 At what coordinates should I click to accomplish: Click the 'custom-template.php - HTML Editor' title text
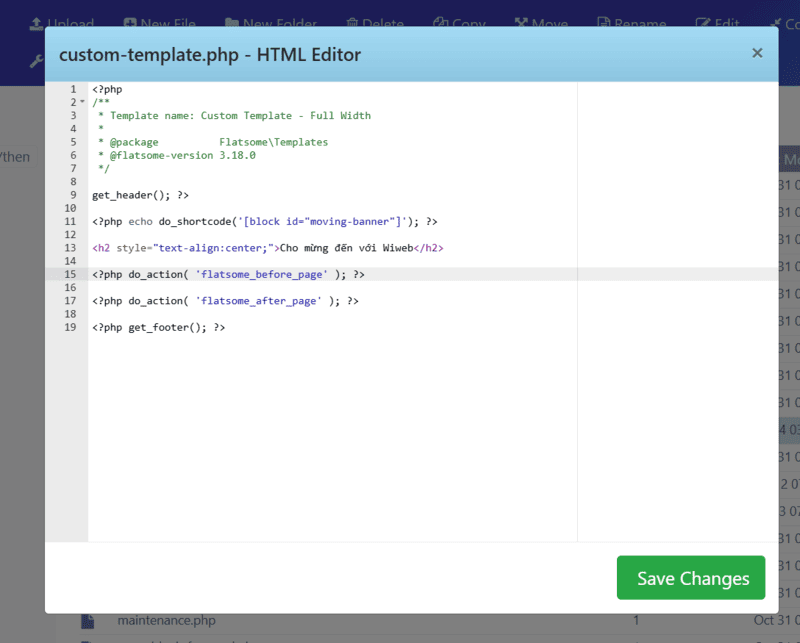[210, 55]
